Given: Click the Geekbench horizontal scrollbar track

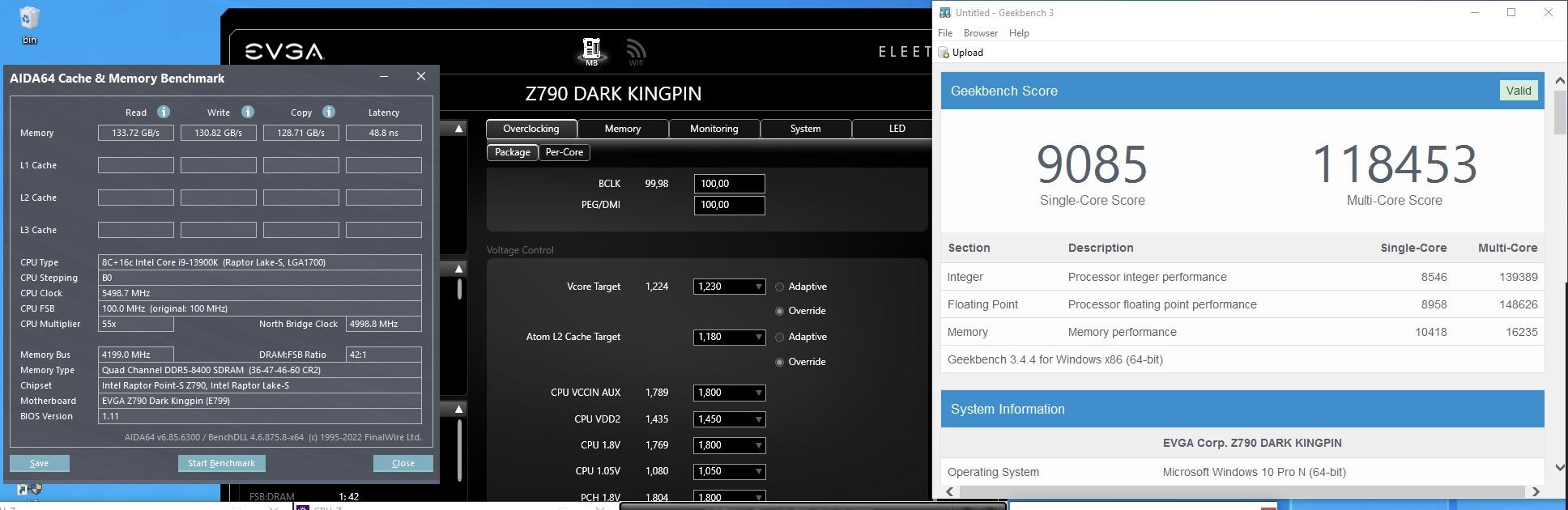Looking at the screenshot, I should pyautogui.click(x=1242, y=491).
